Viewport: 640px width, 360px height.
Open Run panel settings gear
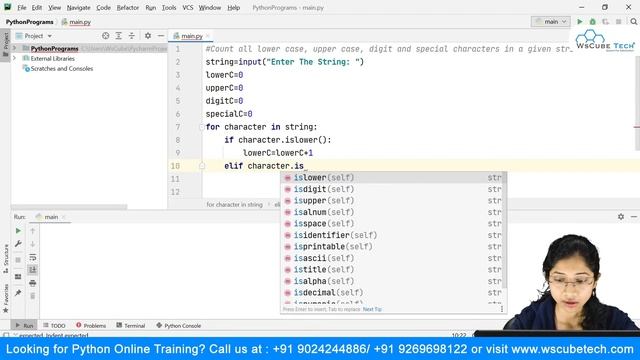click(621, 217)
